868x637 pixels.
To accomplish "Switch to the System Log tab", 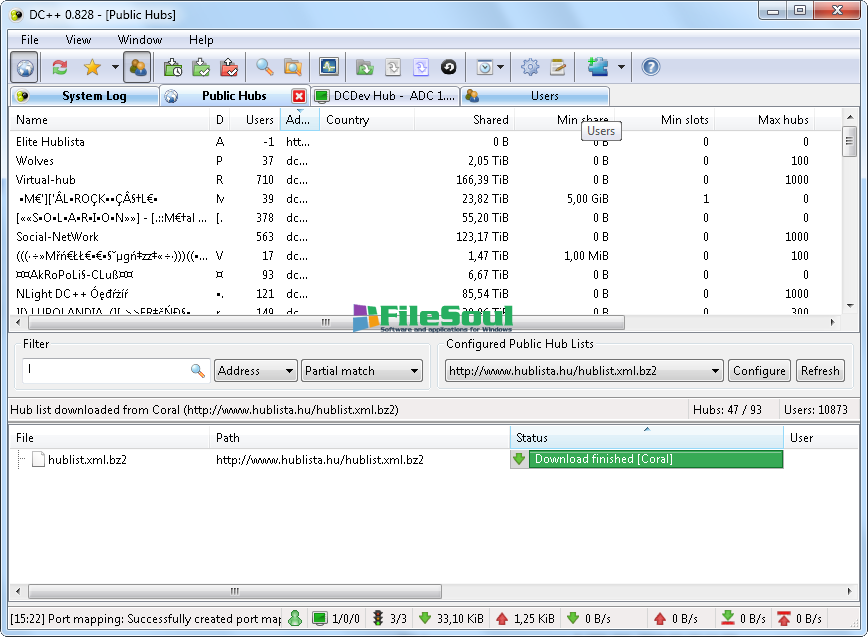I will (x=85, y=96).
